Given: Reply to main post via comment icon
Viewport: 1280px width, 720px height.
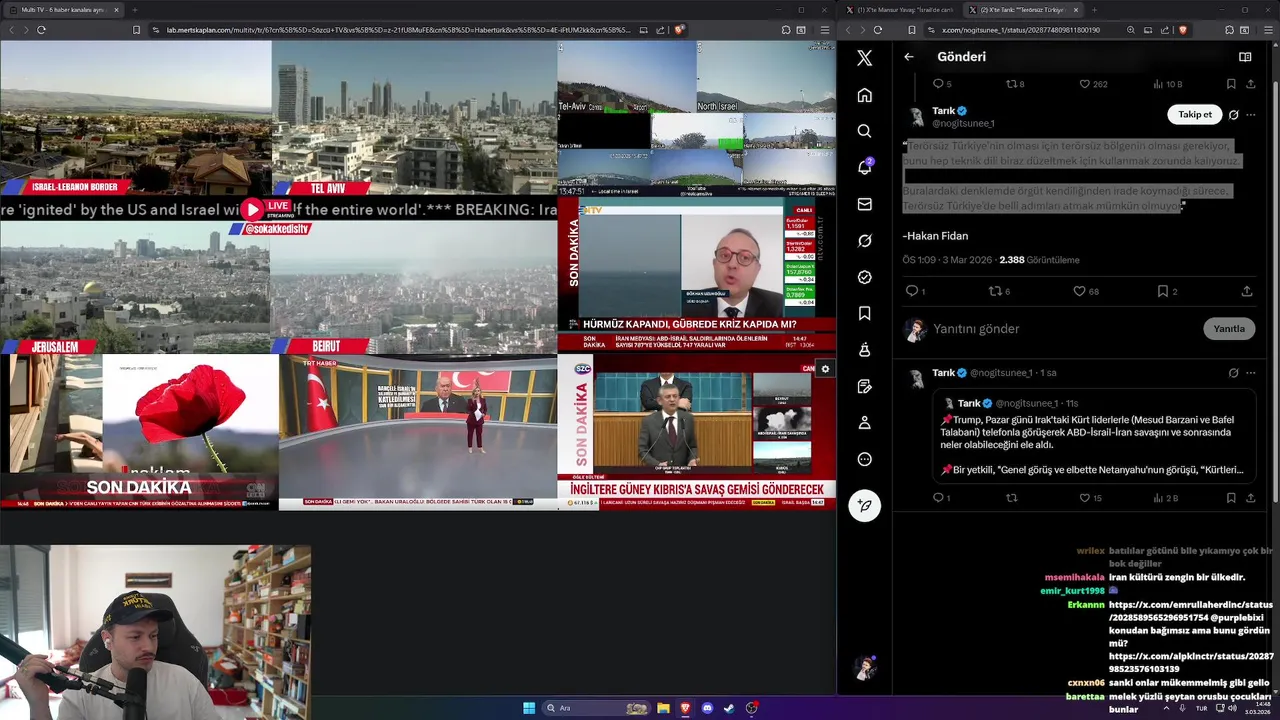Looking at the screenshot, I should tap(915, 291).
